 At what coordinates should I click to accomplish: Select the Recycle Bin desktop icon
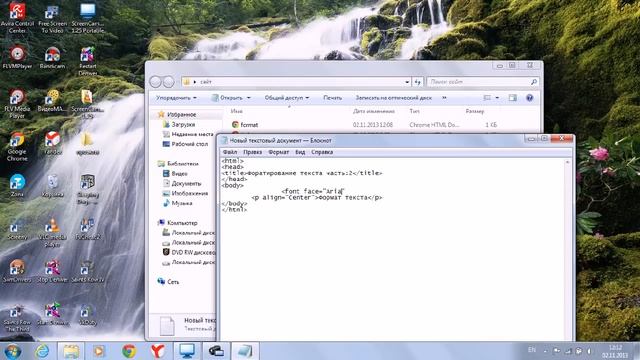tap(53, 185)
